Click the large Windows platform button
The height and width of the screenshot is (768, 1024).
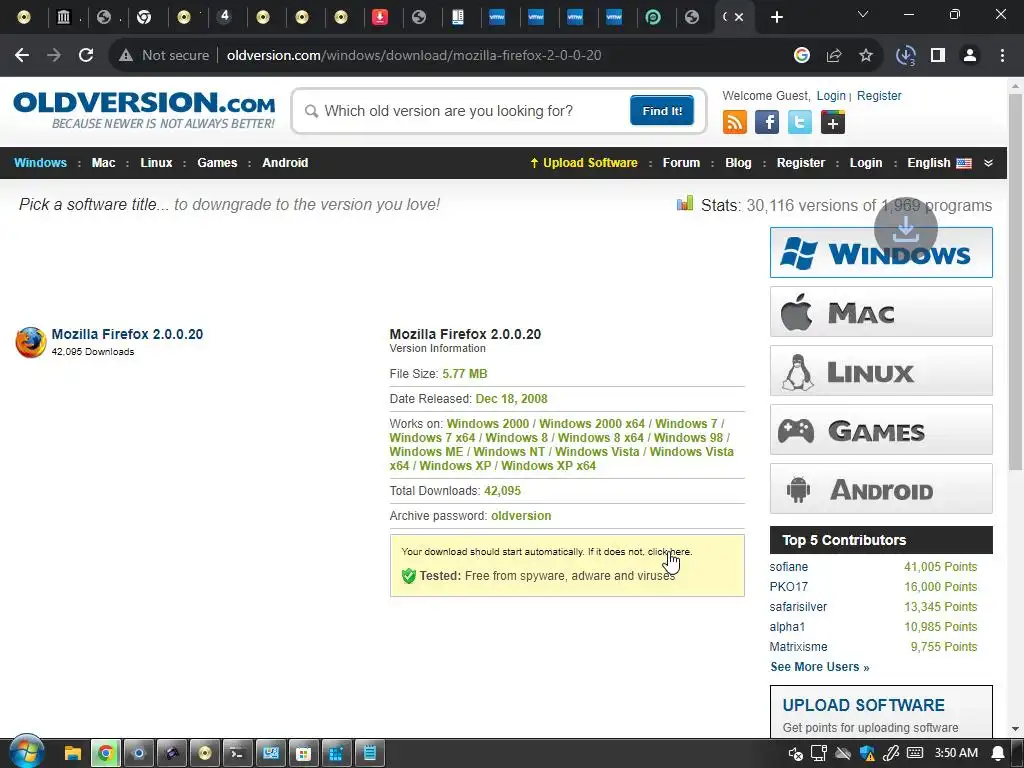[x=881, y=253]
